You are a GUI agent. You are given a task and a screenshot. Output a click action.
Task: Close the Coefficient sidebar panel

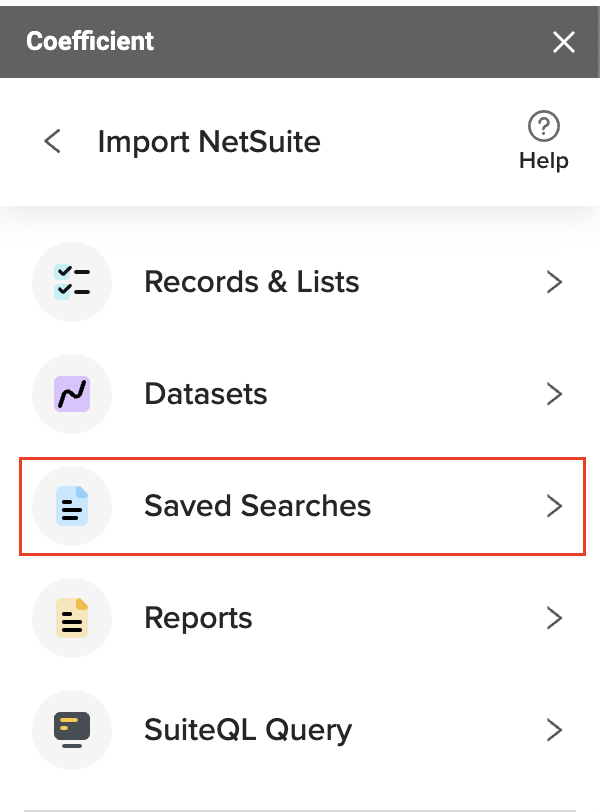click(x=564, y=42)
